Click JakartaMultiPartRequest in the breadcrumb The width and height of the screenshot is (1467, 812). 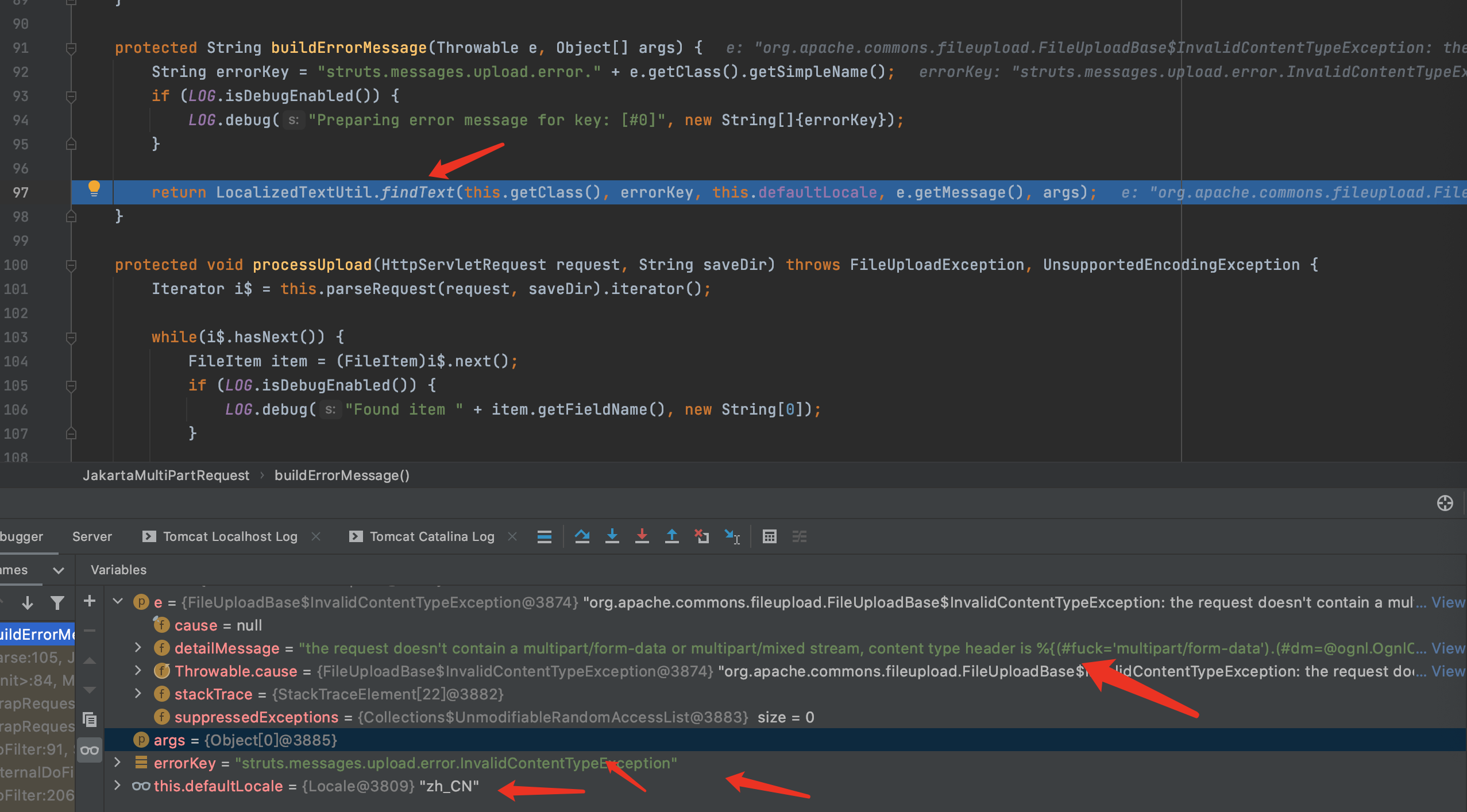[x=166, y=475]
